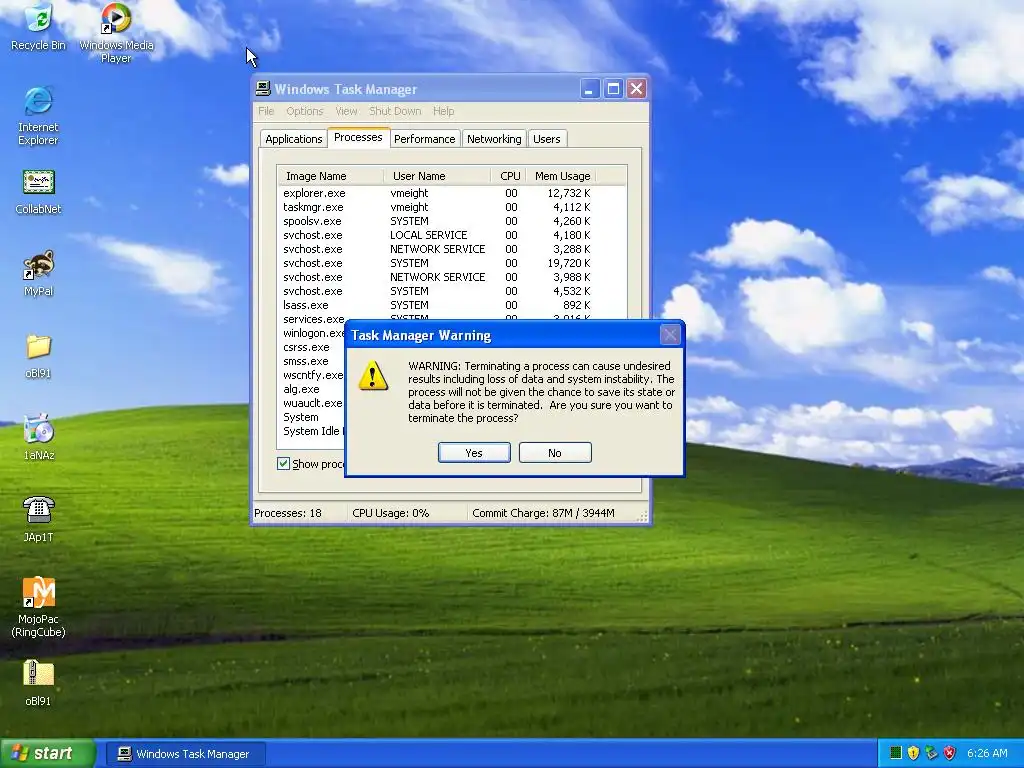Sort by Image Name column header
1024x768 pixels.
[x=331, y=176]
